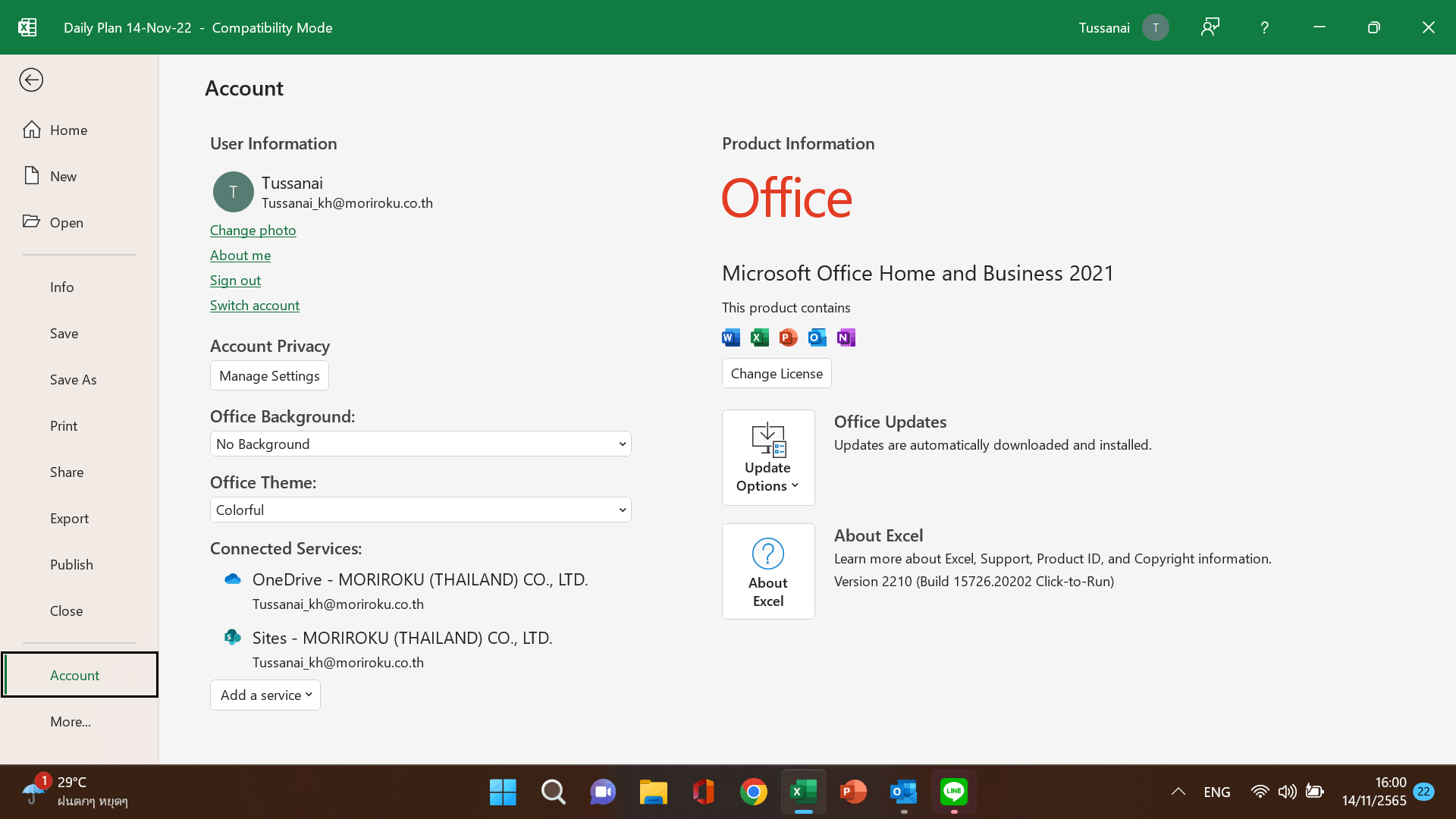
Task: Open the Add a service dropdown
Action: point(265,695)
